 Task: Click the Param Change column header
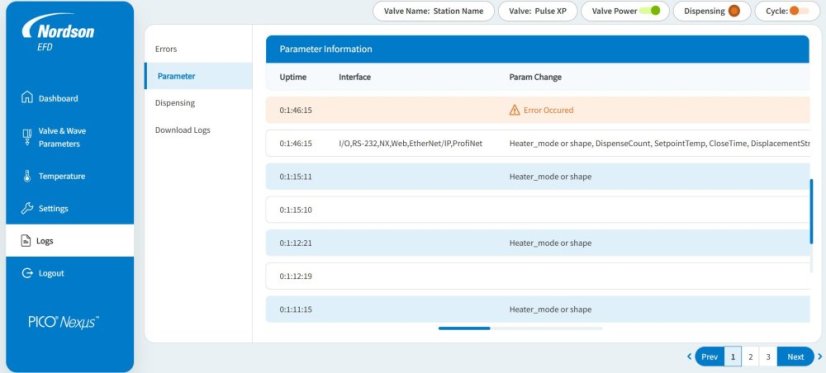click(x=535, y=77)
